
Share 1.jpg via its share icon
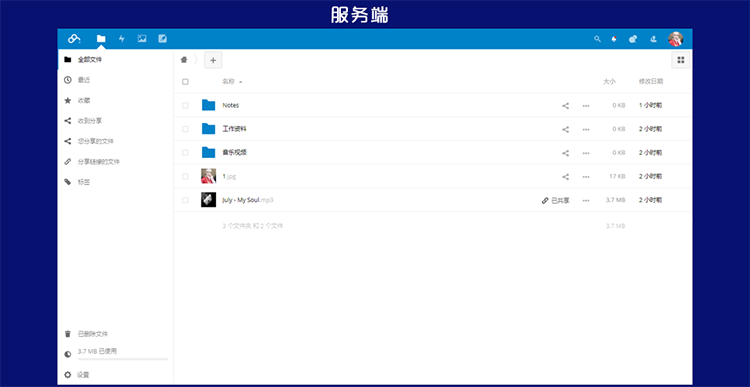click(565, 177)
